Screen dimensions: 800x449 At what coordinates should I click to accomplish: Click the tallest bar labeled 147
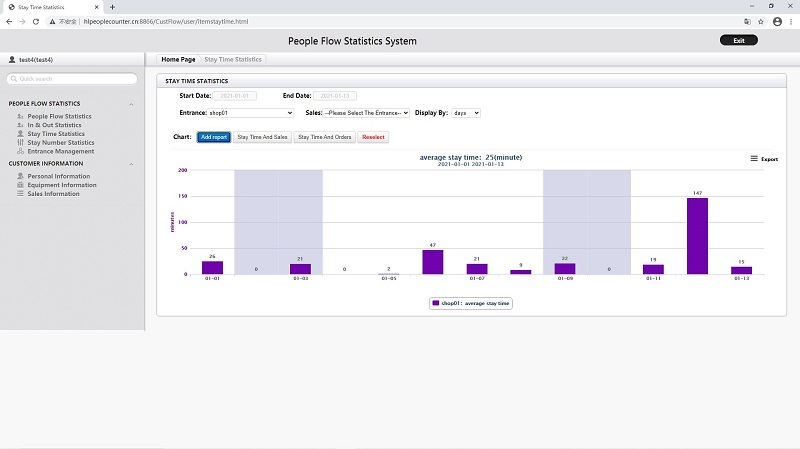pos(697,236)
